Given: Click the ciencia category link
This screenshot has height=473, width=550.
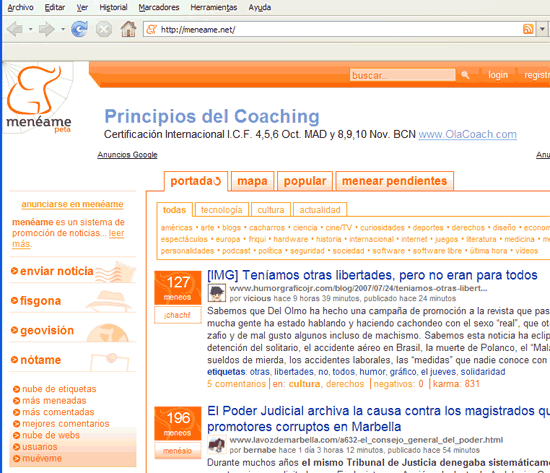Looking at the screenshot, I should pyautogui.click(x=305, y=228).
